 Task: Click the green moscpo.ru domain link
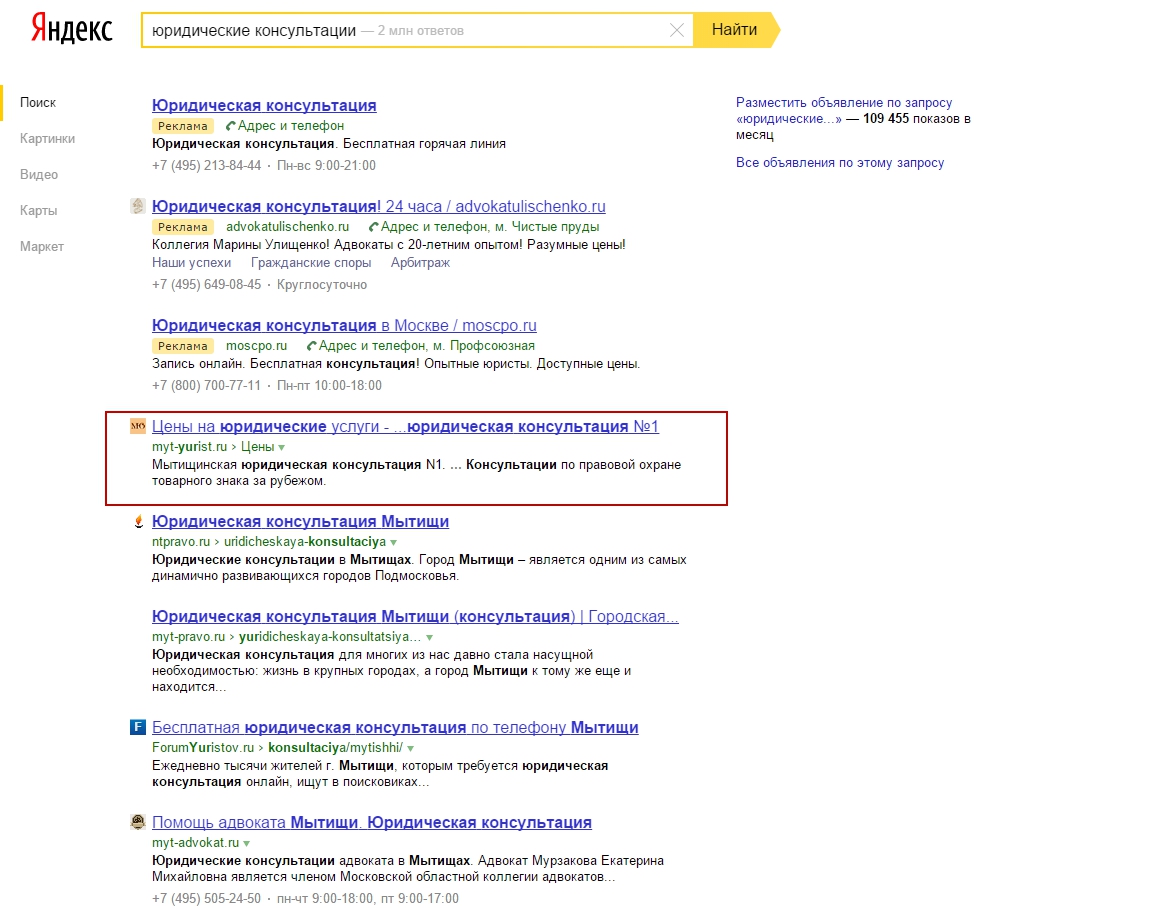pos(257,345)
